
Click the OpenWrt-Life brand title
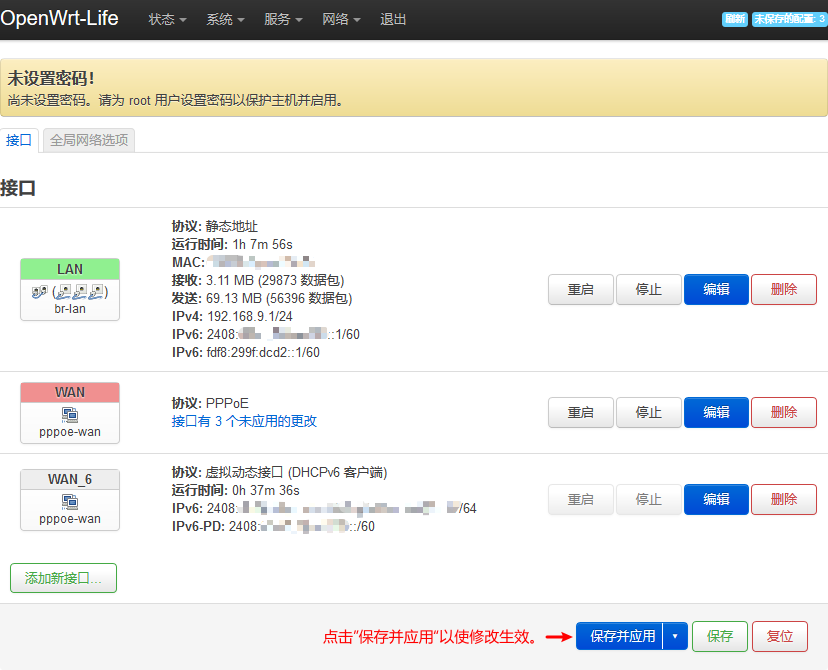[x=60, y=18]
